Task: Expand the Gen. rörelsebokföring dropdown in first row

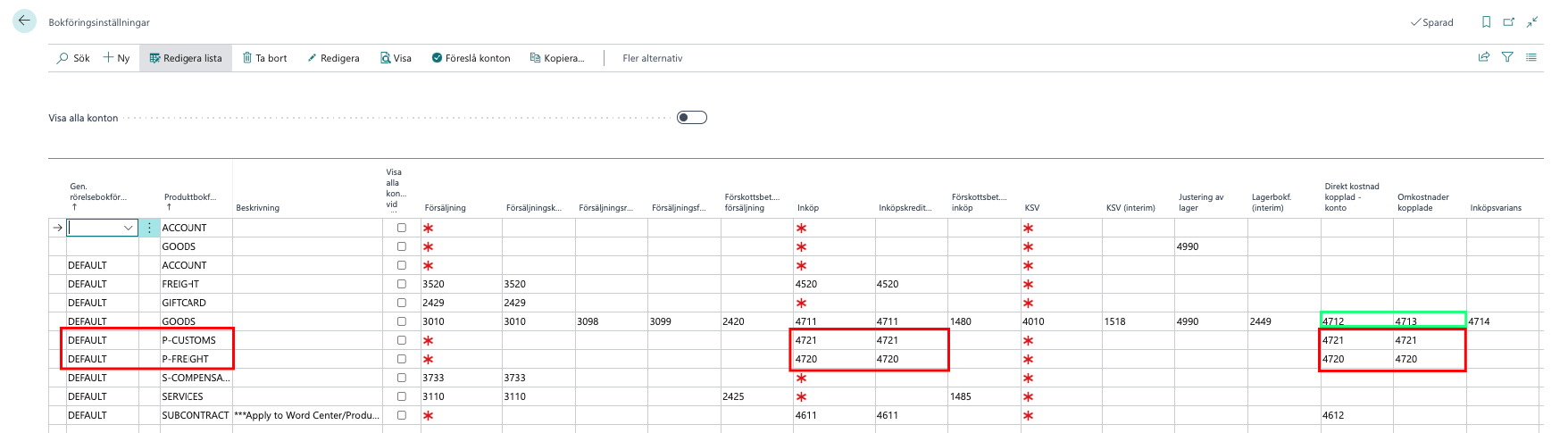Action: 128,228
